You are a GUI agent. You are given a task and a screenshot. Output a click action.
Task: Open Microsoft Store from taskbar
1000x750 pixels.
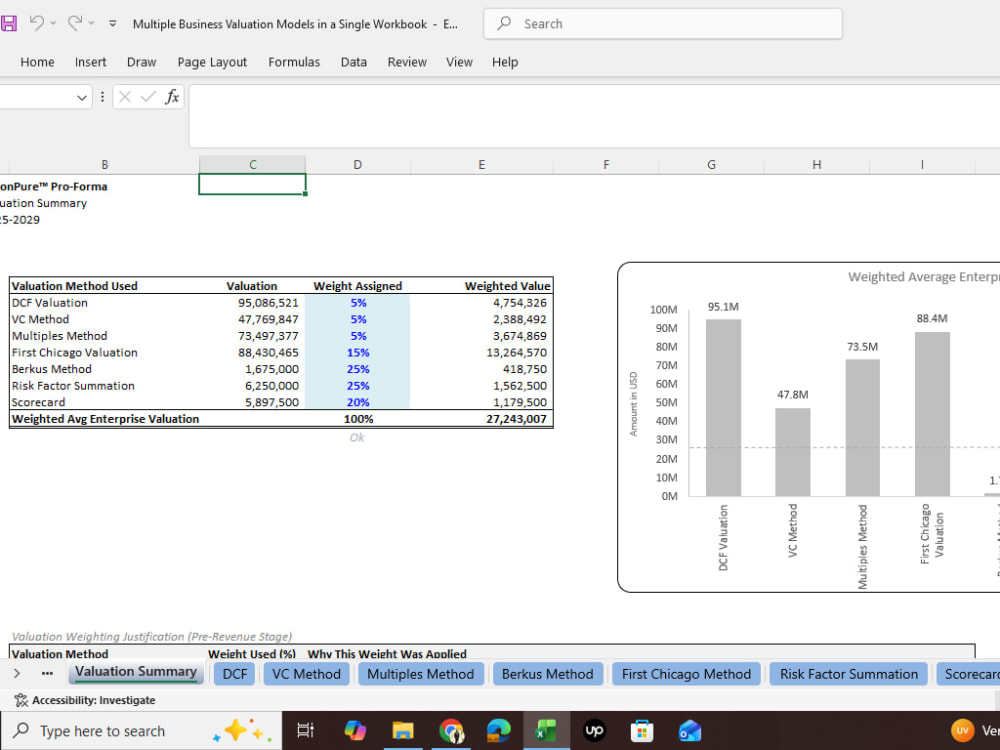[642, 731]
